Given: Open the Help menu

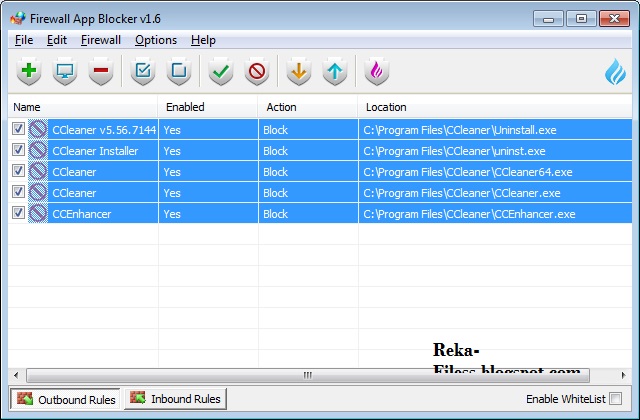Looking at the screenshot, I should click(x=203, y=40).
